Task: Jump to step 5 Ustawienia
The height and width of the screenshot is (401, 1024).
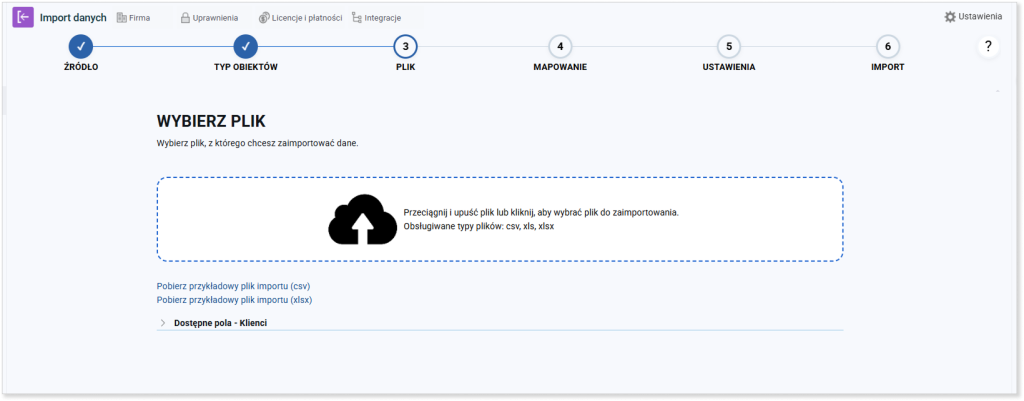Action: (x=729, y=46)
